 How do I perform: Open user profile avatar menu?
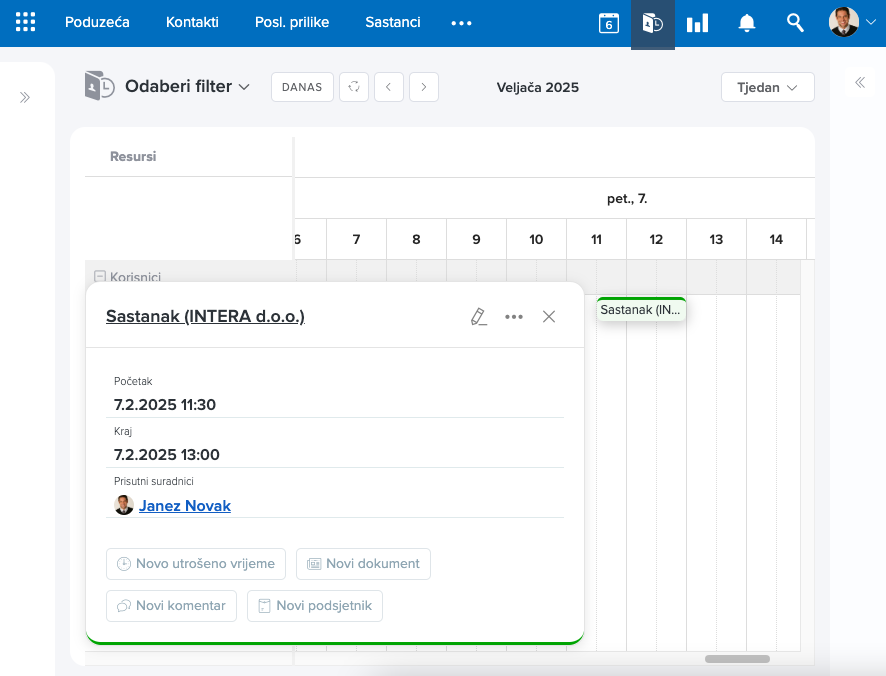pos(851,23)
